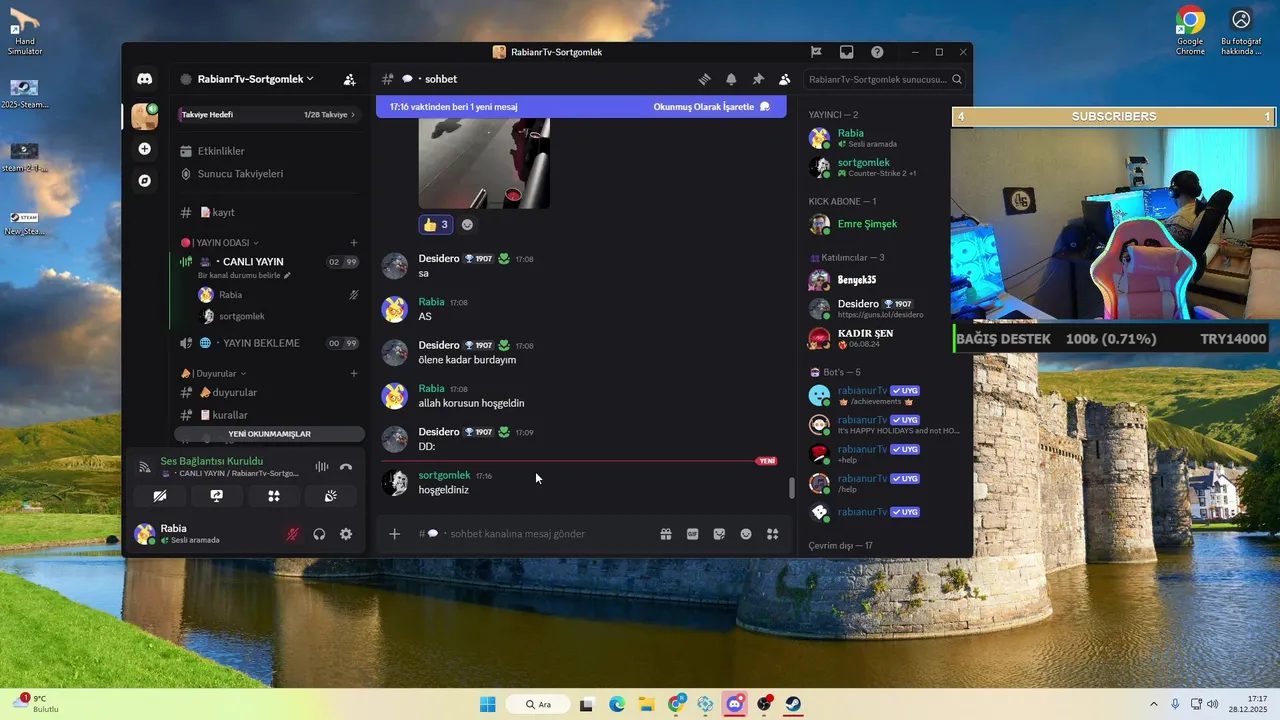Viewport: 1280px width, 720px height.
Task: Create channel in YAYIN ODASI category
Action: click(353, 243)
